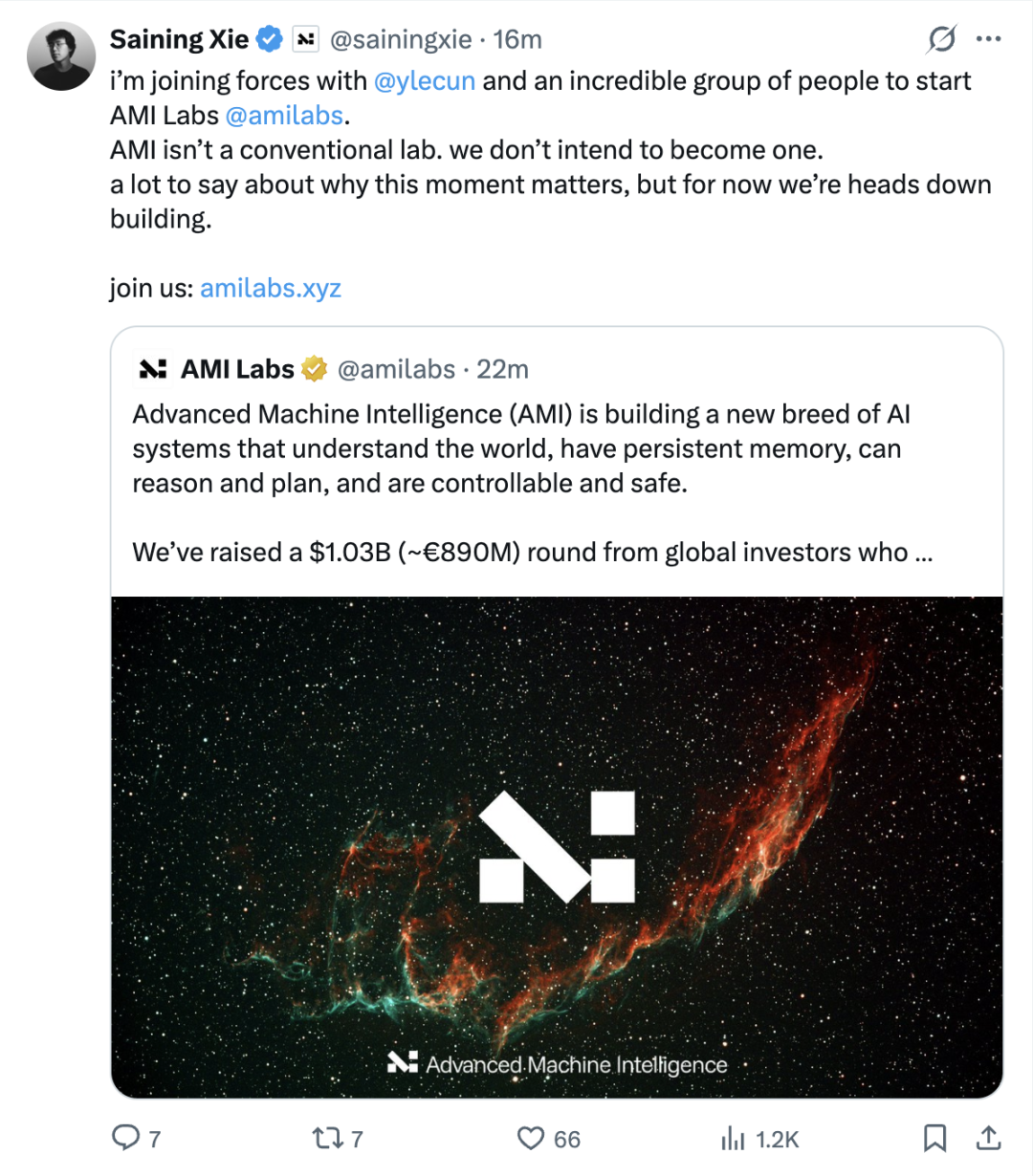
Task: Open the Grok slash-circle icon
Action: [941, 39]
